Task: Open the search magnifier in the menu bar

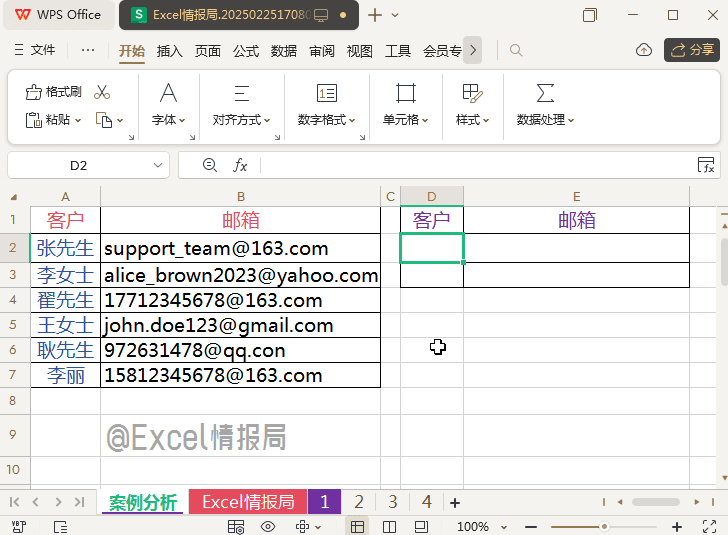Action: pos(516,50)
